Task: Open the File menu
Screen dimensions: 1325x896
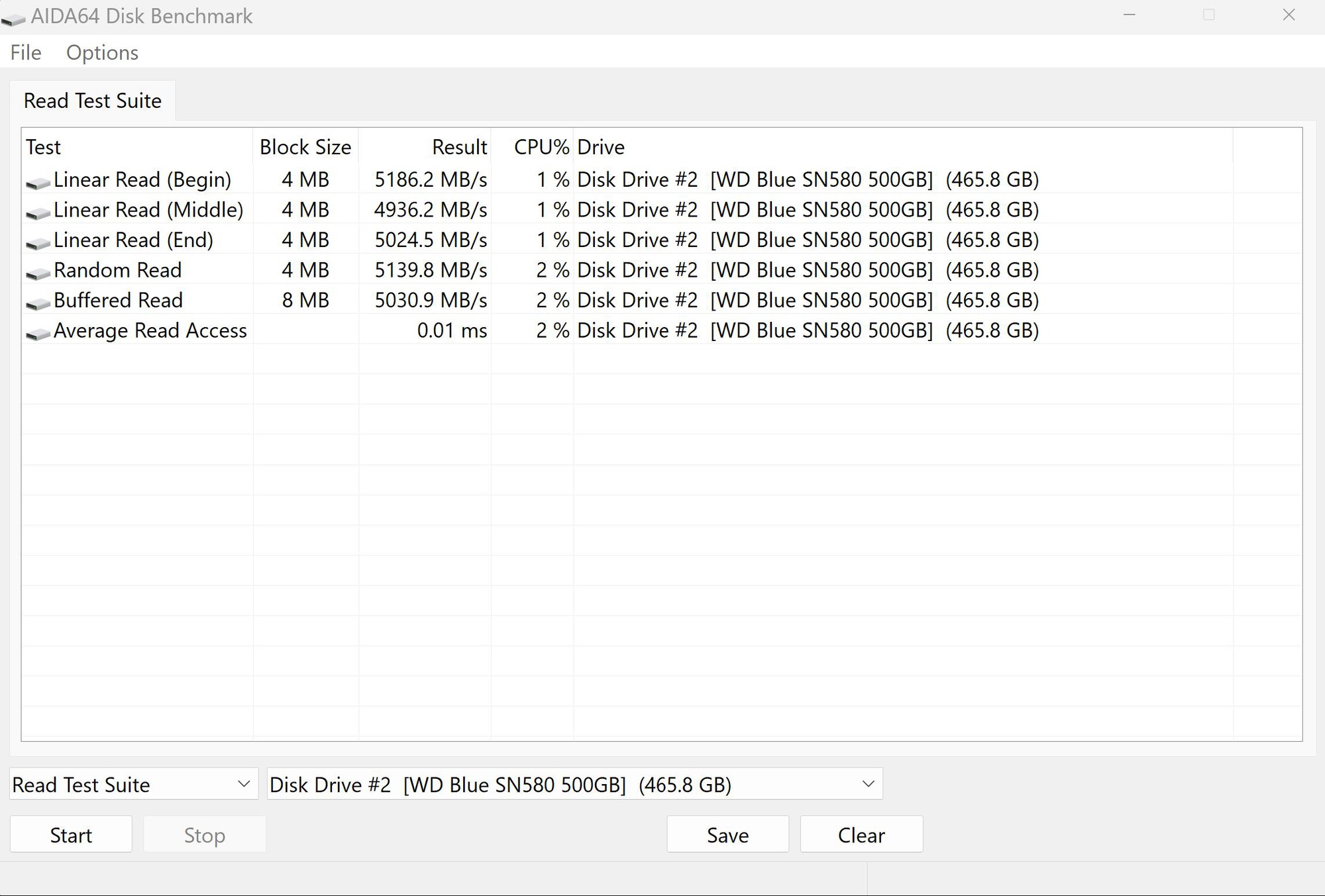Action: (x=26, y=52)
